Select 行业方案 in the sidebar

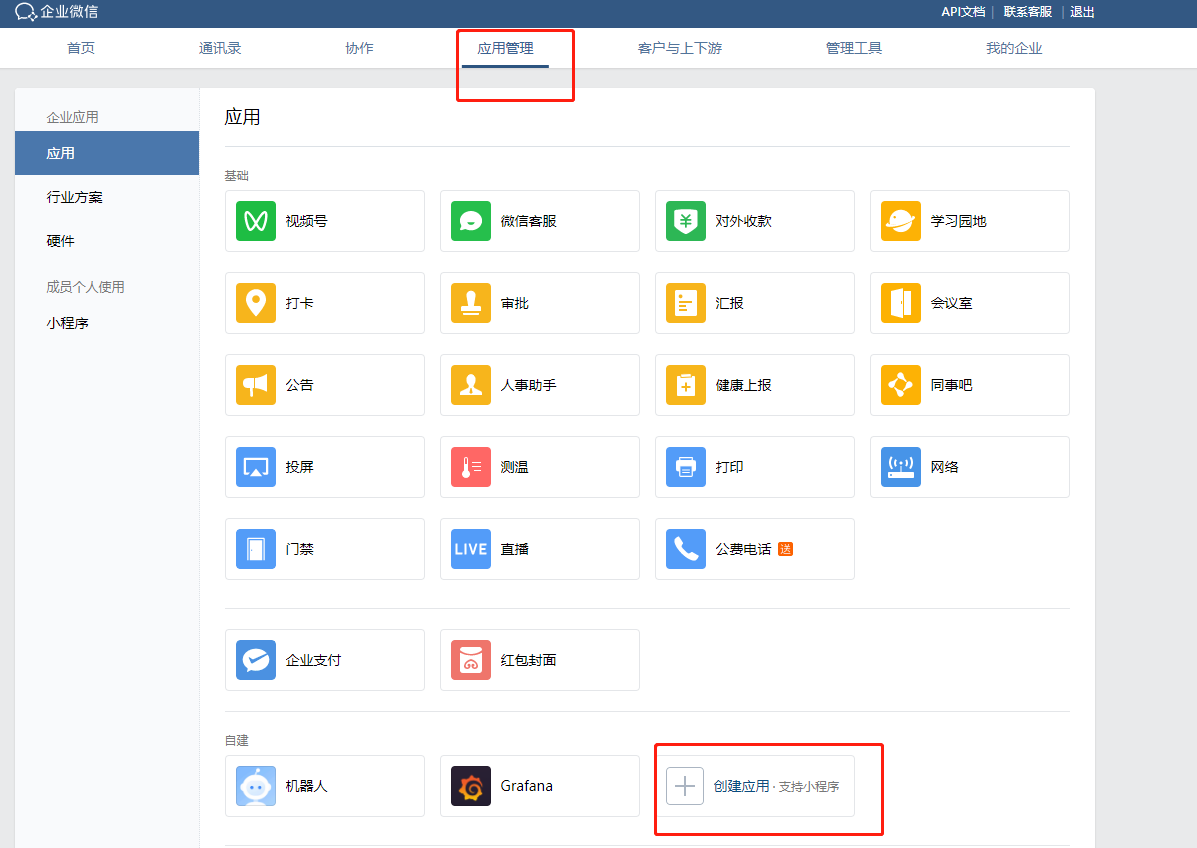(x=75, y=197)
